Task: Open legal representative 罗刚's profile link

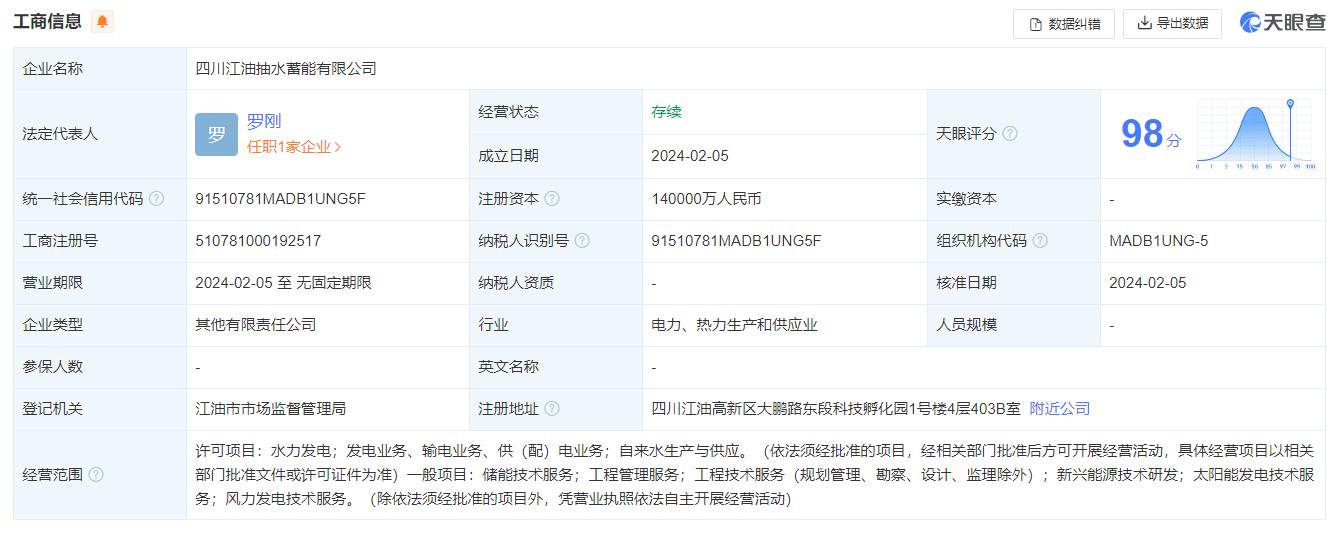Action: [x=264, y=121]
